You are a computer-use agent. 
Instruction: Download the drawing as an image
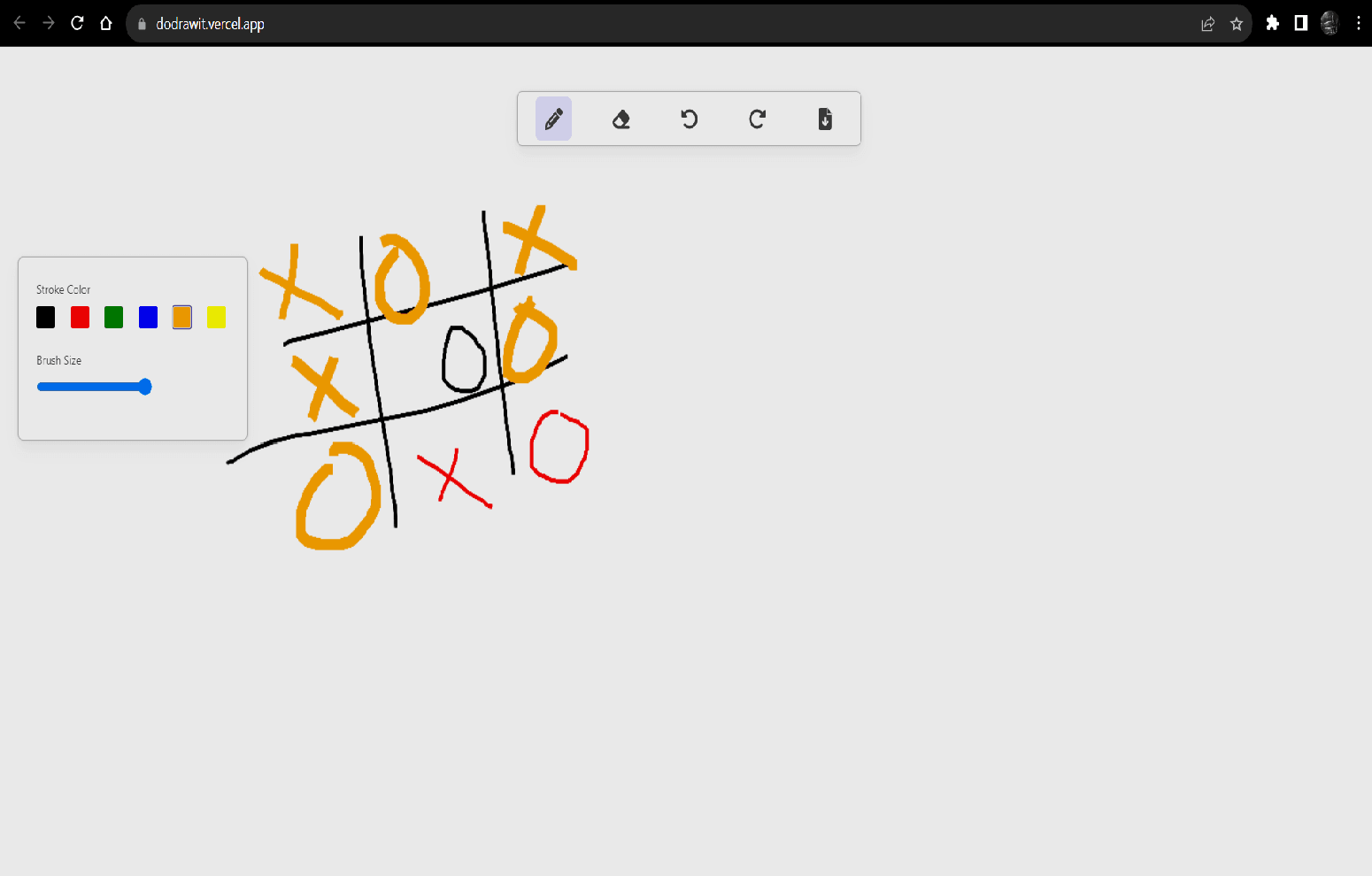click(x=824, y=119)
